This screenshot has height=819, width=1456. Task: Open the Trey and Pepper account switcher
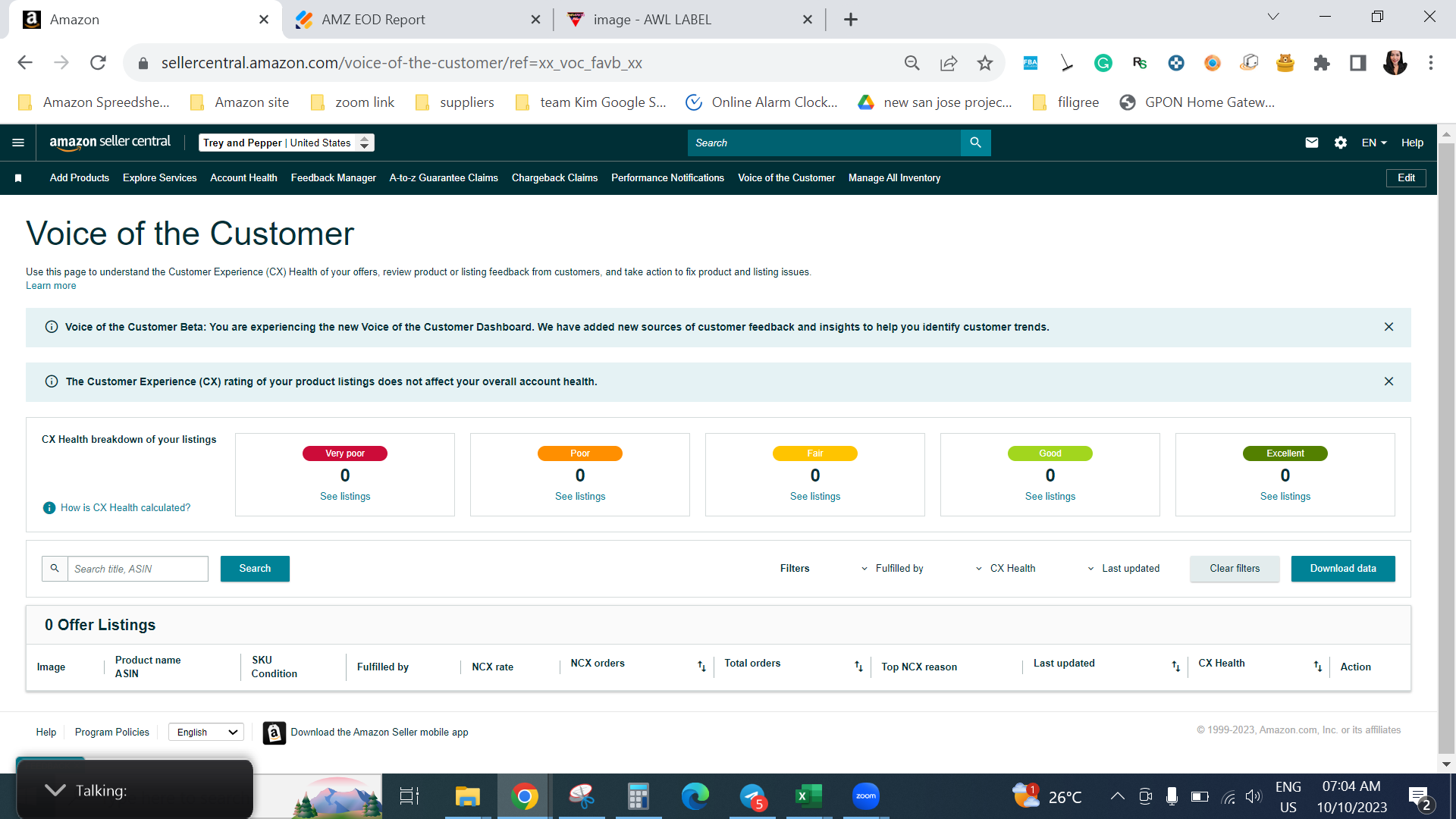[x=286, y=143]
